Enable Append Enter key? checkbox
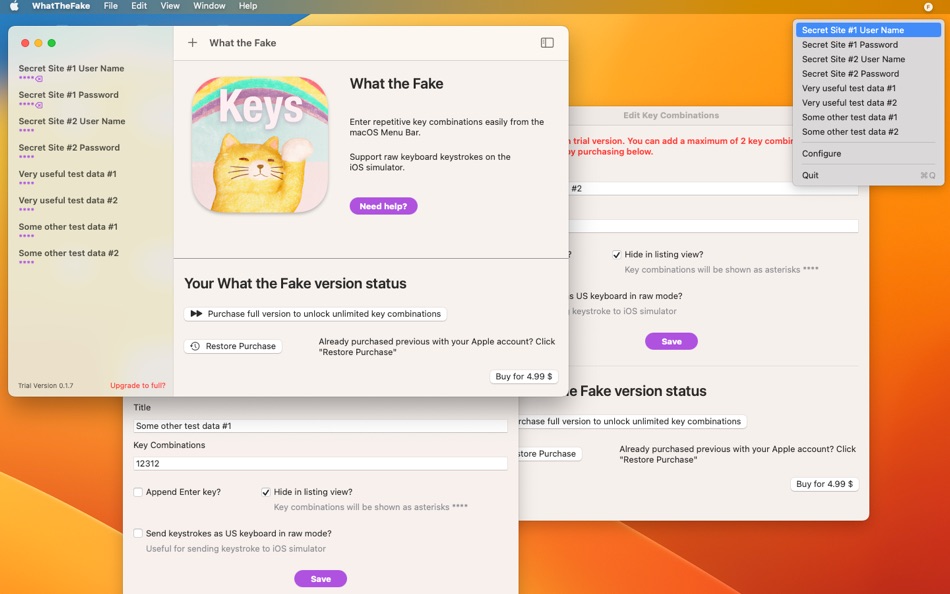 [138, 492]
